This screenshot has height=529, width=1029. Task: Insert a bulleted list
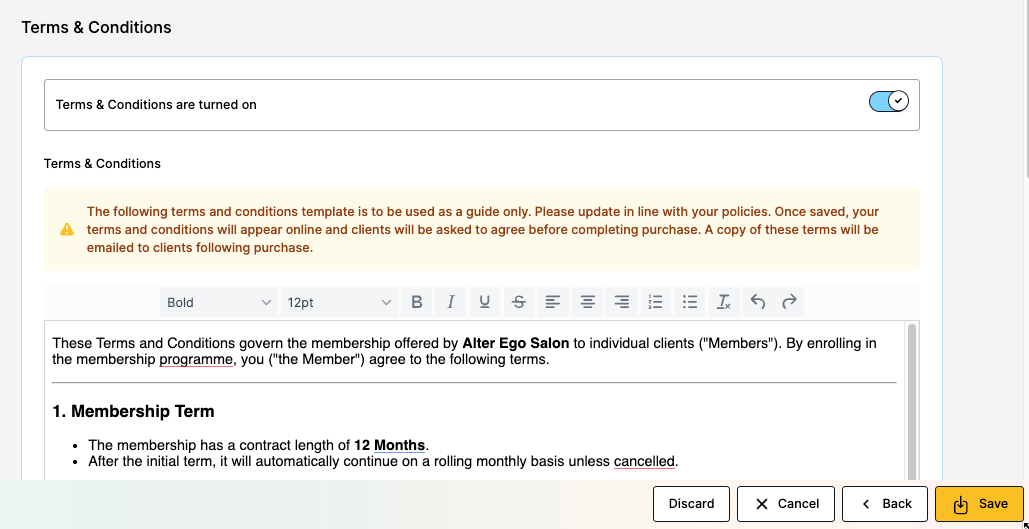(x=690, y=302)
